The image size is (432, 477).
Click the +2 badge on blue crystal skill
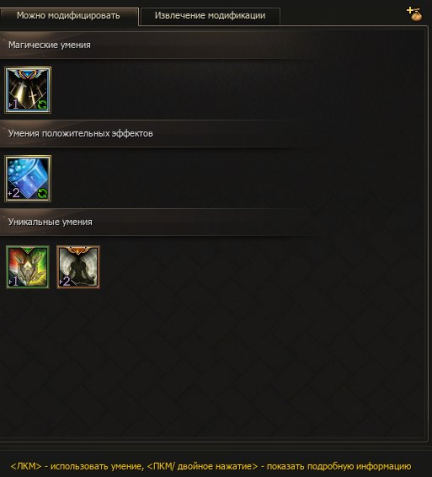coord(14,193)
